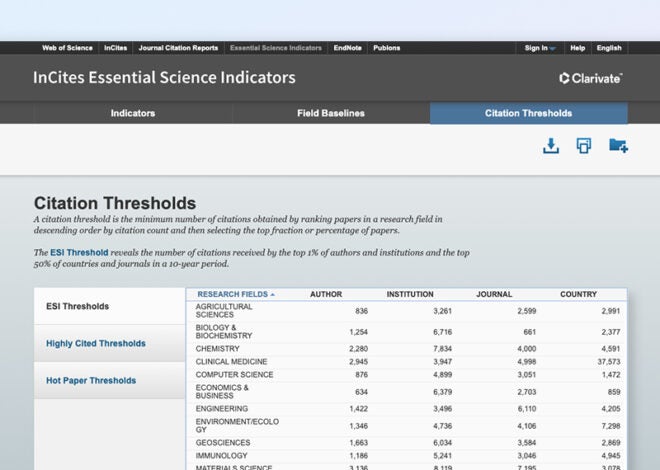Select the ENGINEERING row label
The image size is (660, 470).
(x=222, y=409)
